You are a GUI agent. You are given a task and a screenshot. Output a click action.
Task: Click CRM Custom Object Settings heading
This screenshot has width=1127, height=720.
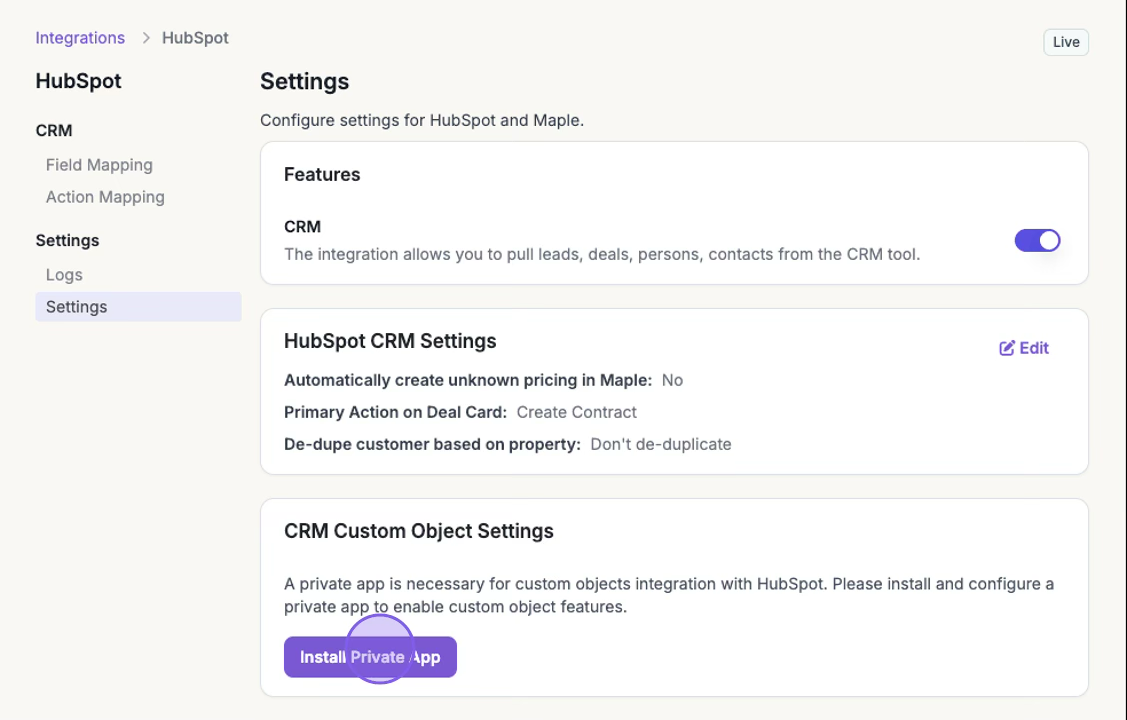pyautogui.click(x=419, y=531)
